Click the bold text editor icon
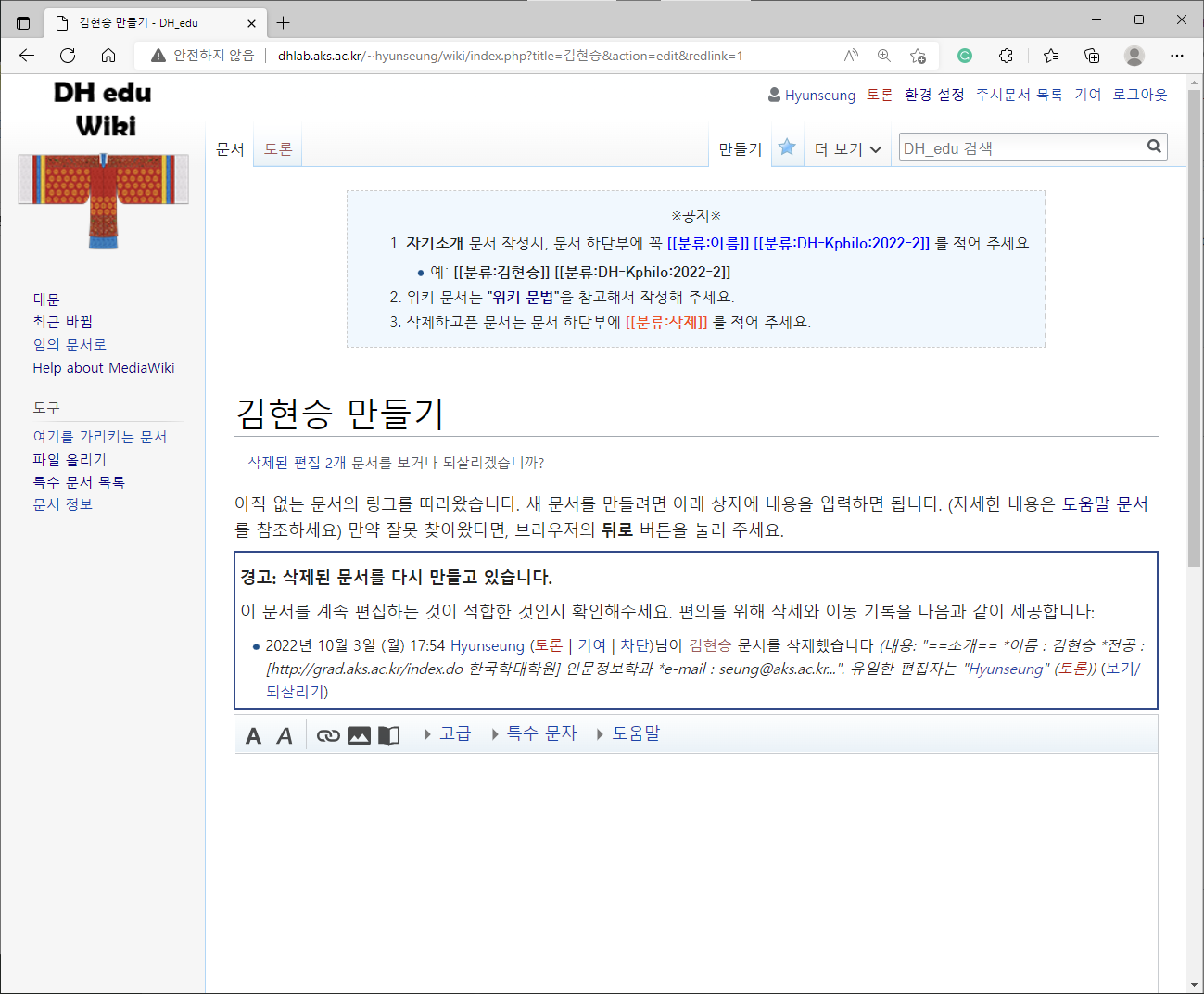1204x994 pixels. coord(253,735)
